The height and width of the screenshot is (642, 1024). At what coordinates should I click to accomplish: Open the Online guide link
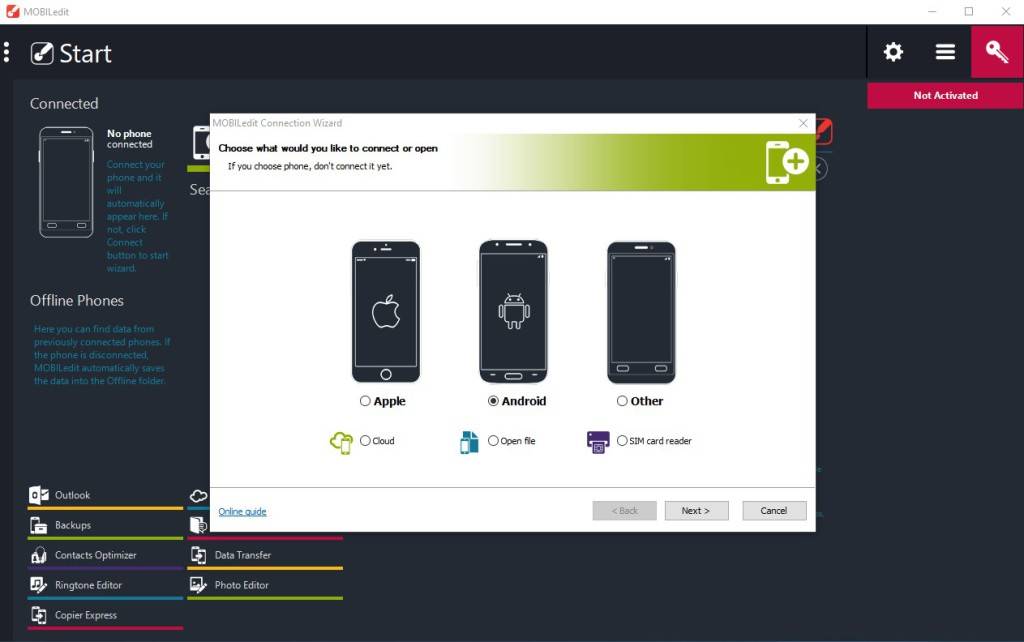click(242, 511)
